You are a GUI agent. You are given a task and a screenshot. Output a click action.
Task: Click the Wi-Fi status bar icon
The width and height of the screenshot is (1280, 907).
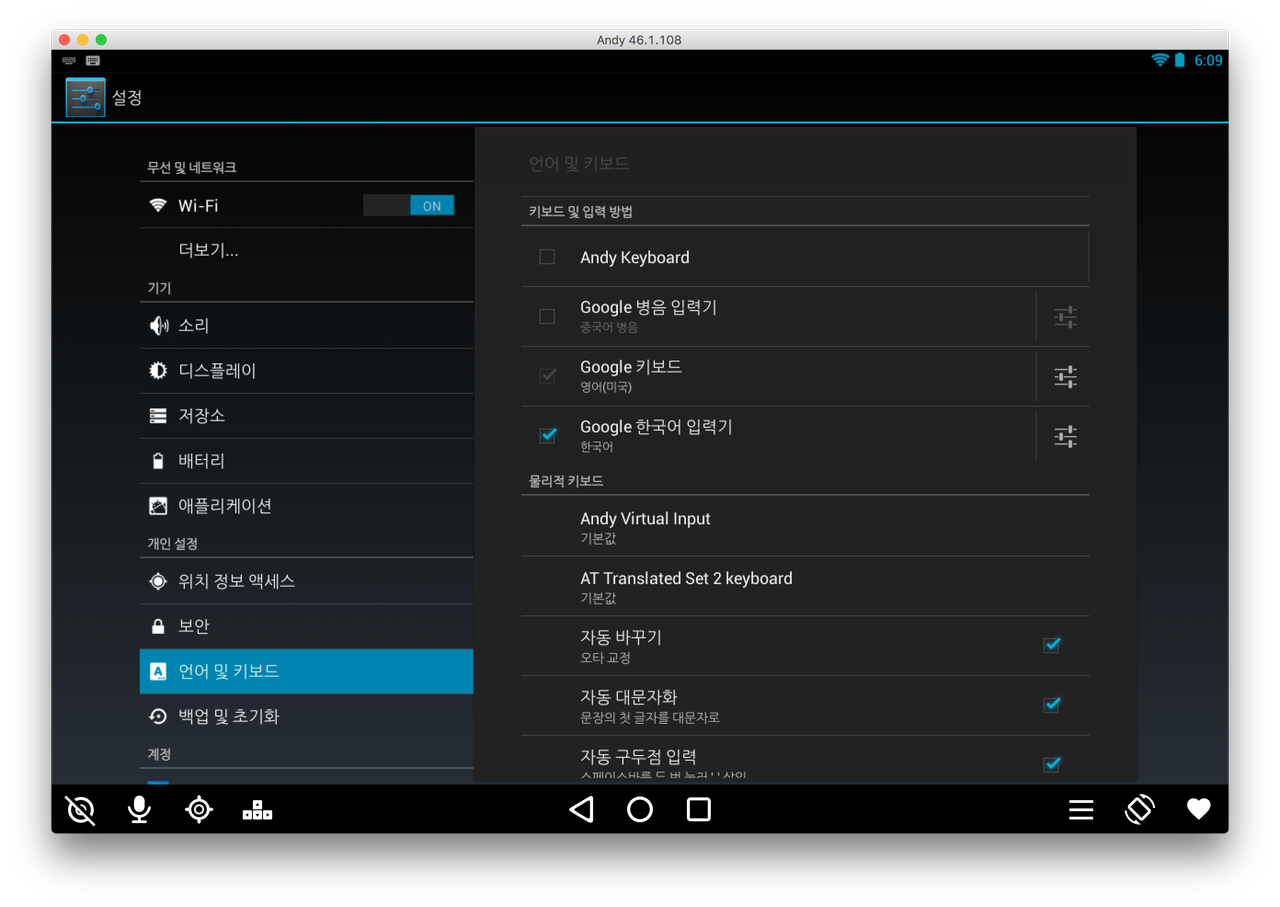[x=1160, y=60]
